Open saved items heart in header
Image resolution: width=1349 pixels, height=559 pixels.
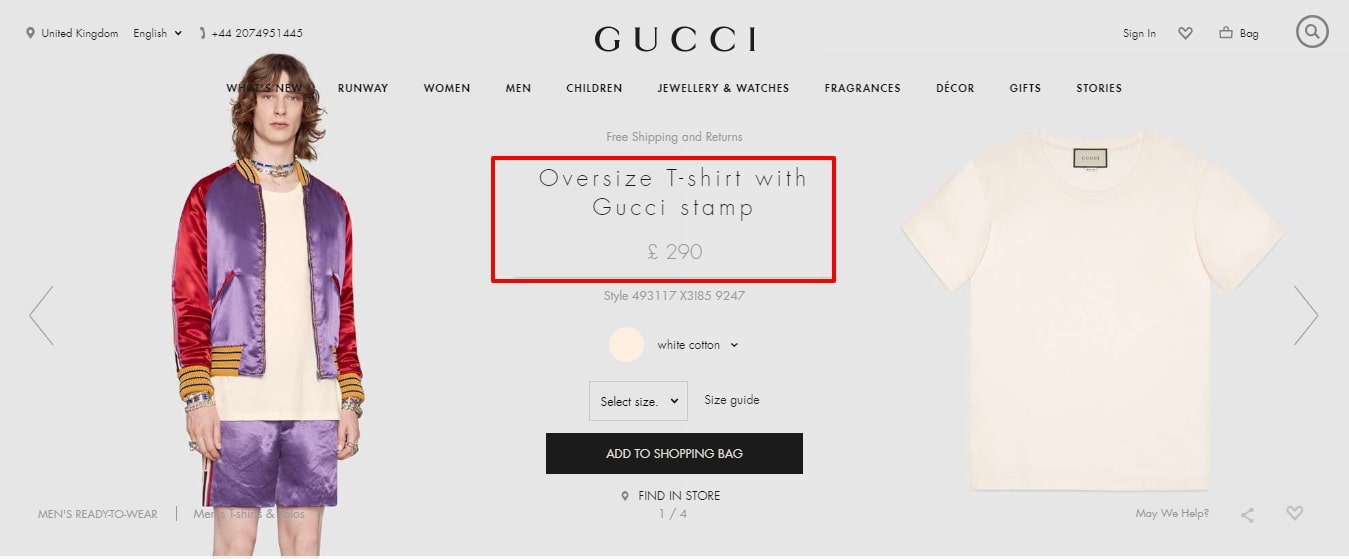1186,33
